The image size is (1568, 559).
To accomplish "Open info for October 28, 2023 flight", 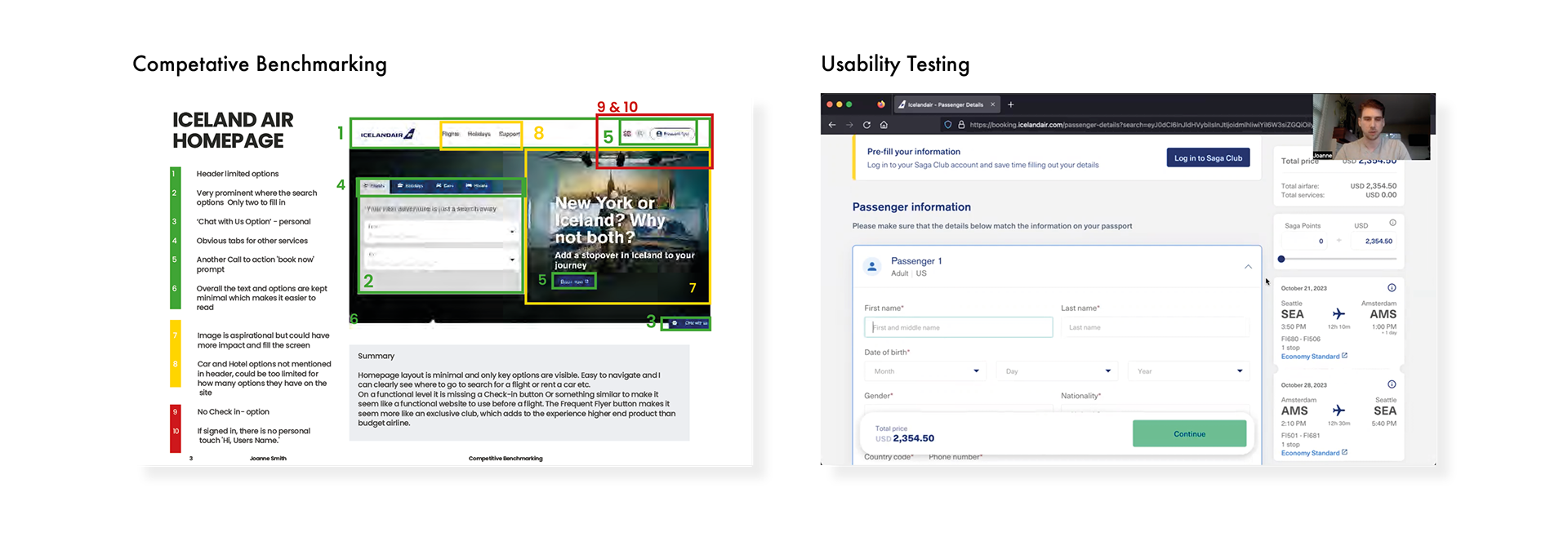I will click(x=1392, y=384).
